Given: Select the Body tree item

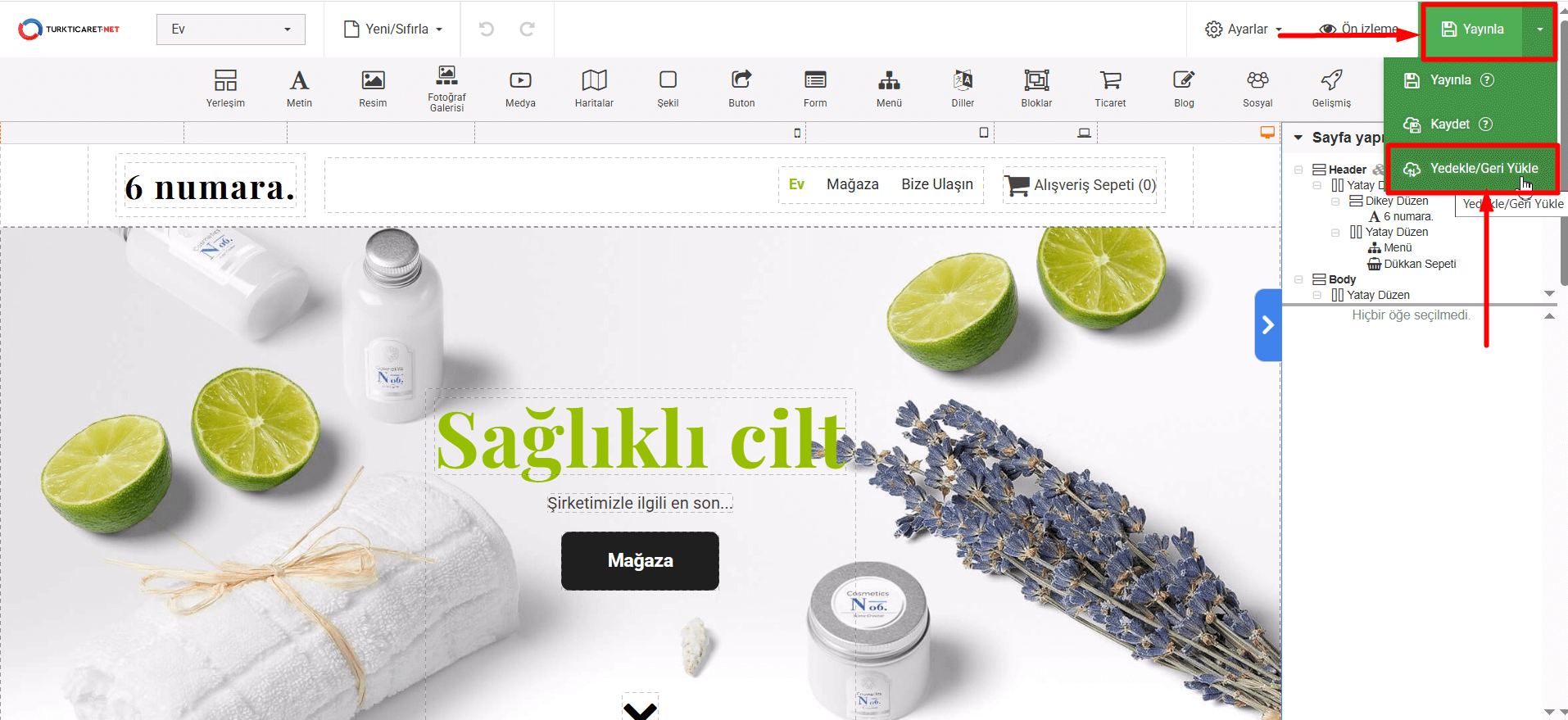Looking at the screenshot, I should point(1341,279).
